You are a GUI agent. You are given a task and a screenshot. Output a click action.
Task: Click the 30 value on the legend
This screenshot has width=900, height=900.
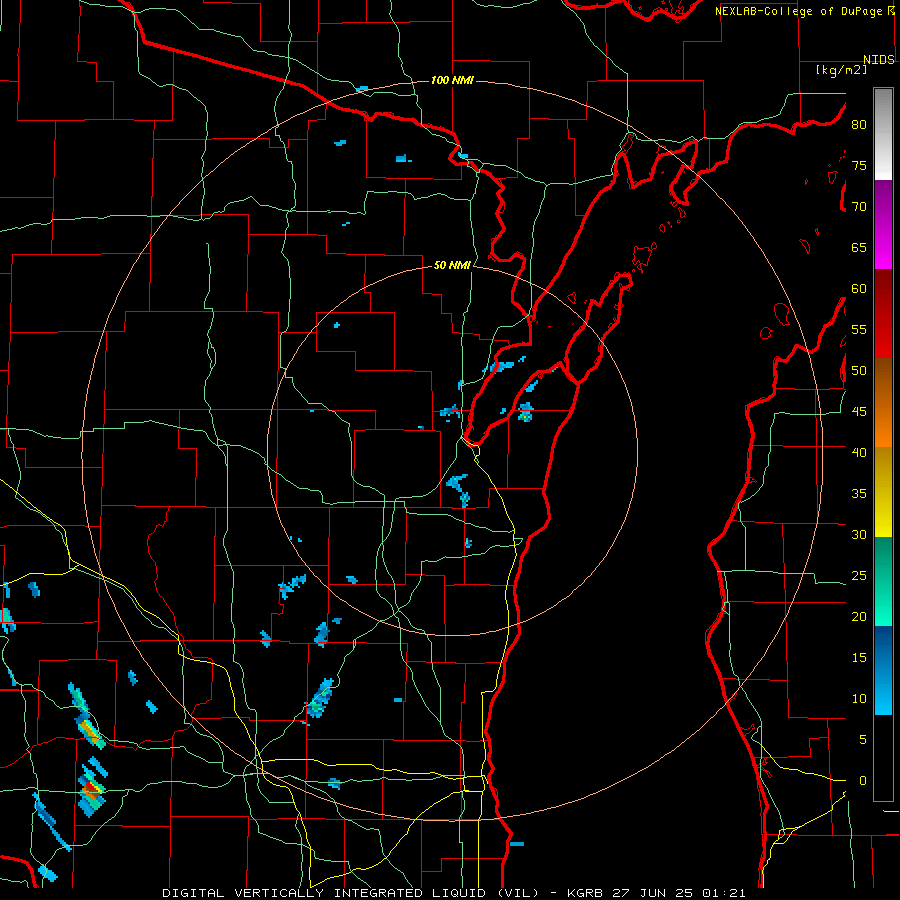tap(859, 534)
